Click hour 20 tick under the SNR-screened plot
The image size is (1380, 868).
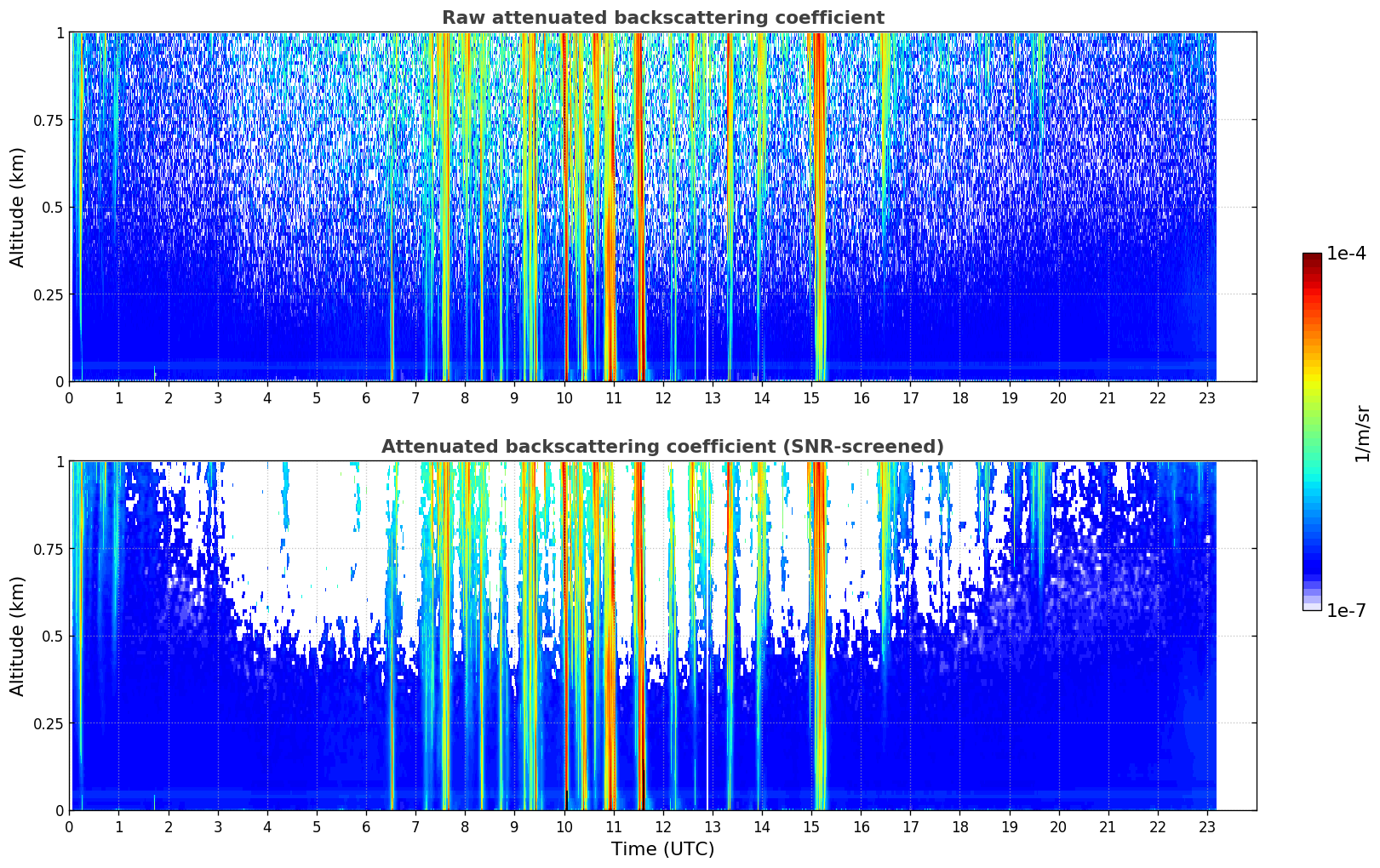tap(1059, 826)
